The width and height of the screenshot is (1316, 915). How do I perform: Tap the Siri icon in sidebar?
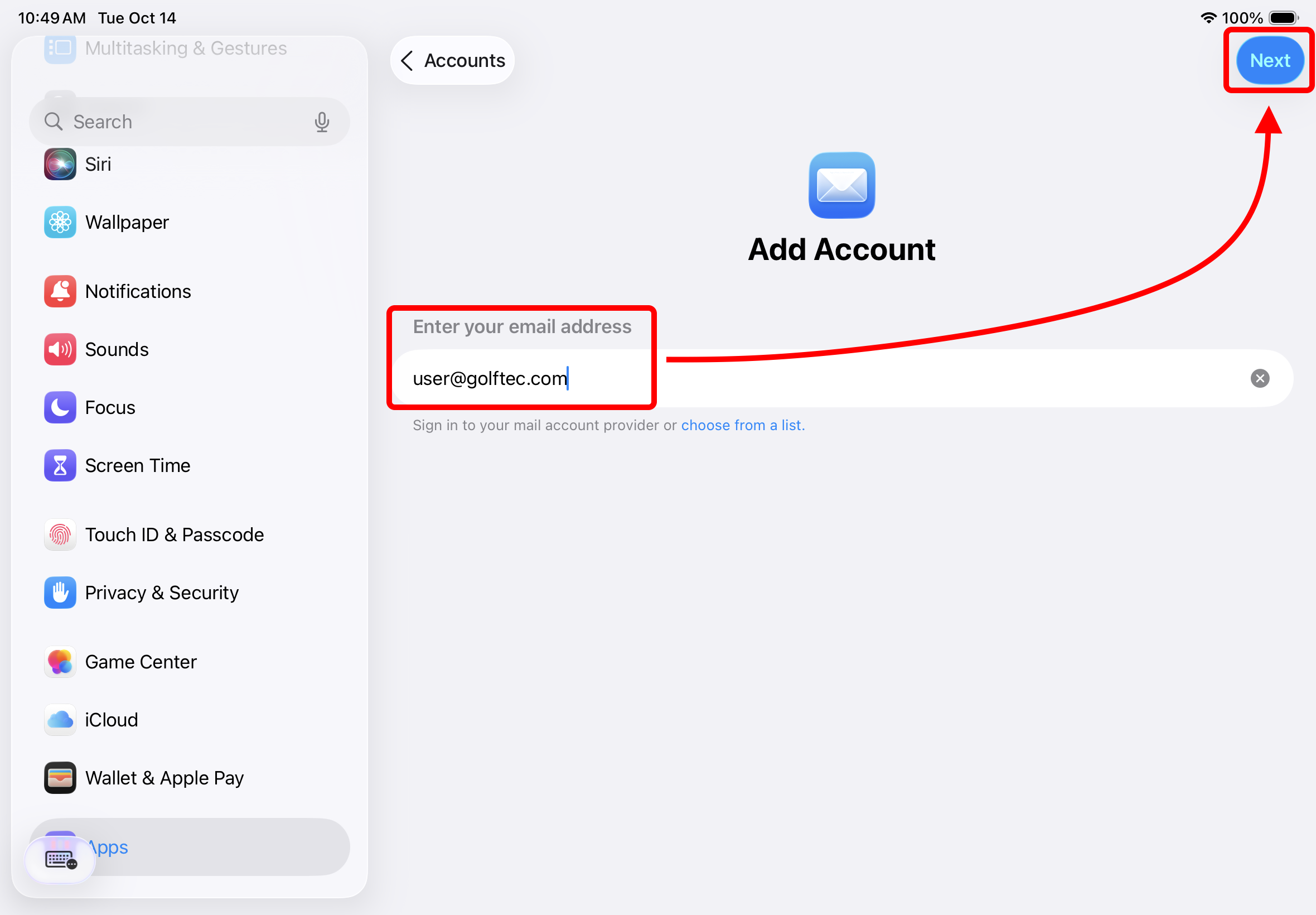[60, 165]
